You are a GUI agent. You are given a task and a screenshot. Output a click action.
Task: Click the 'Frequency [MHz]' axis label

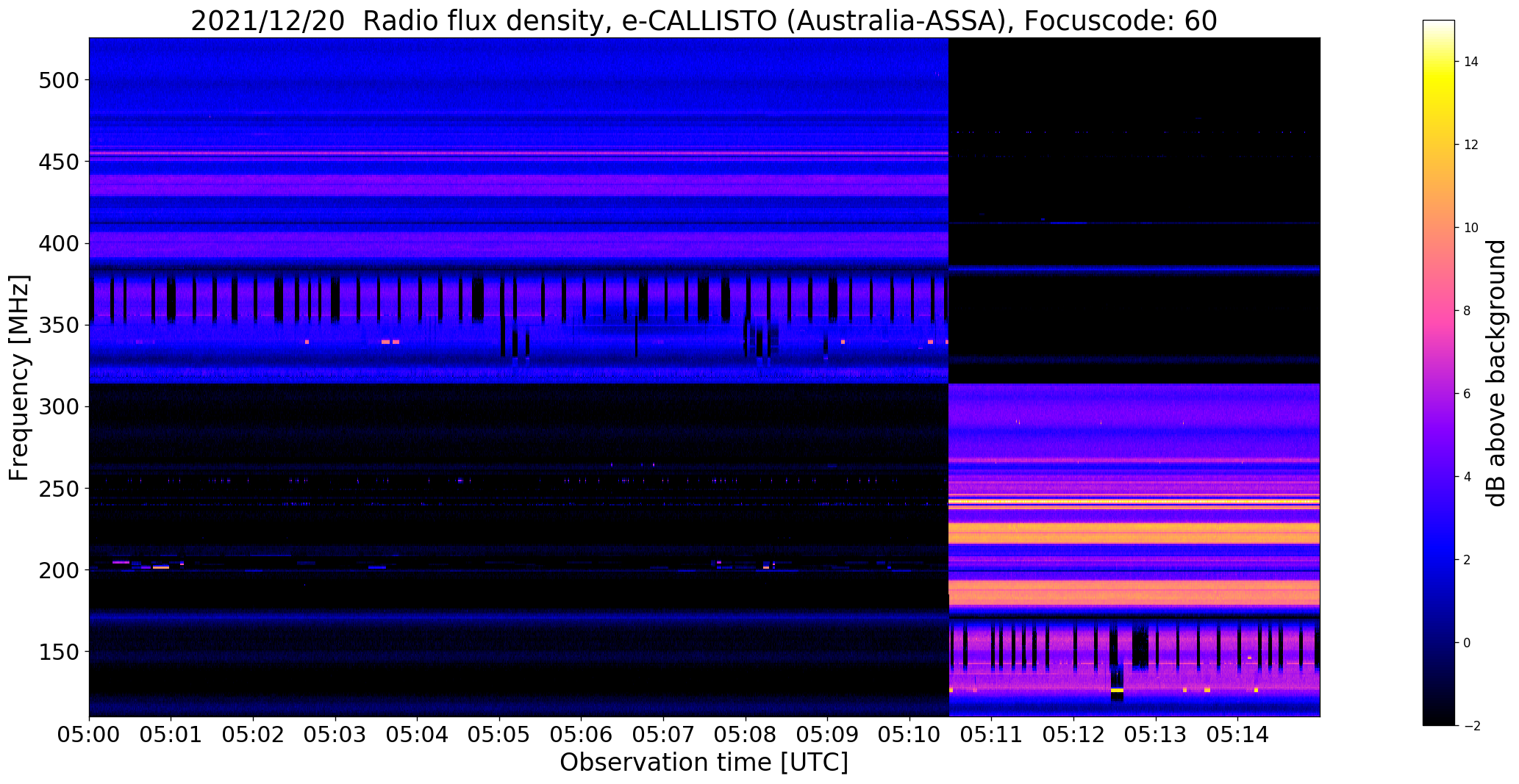(x=20, y=378)
